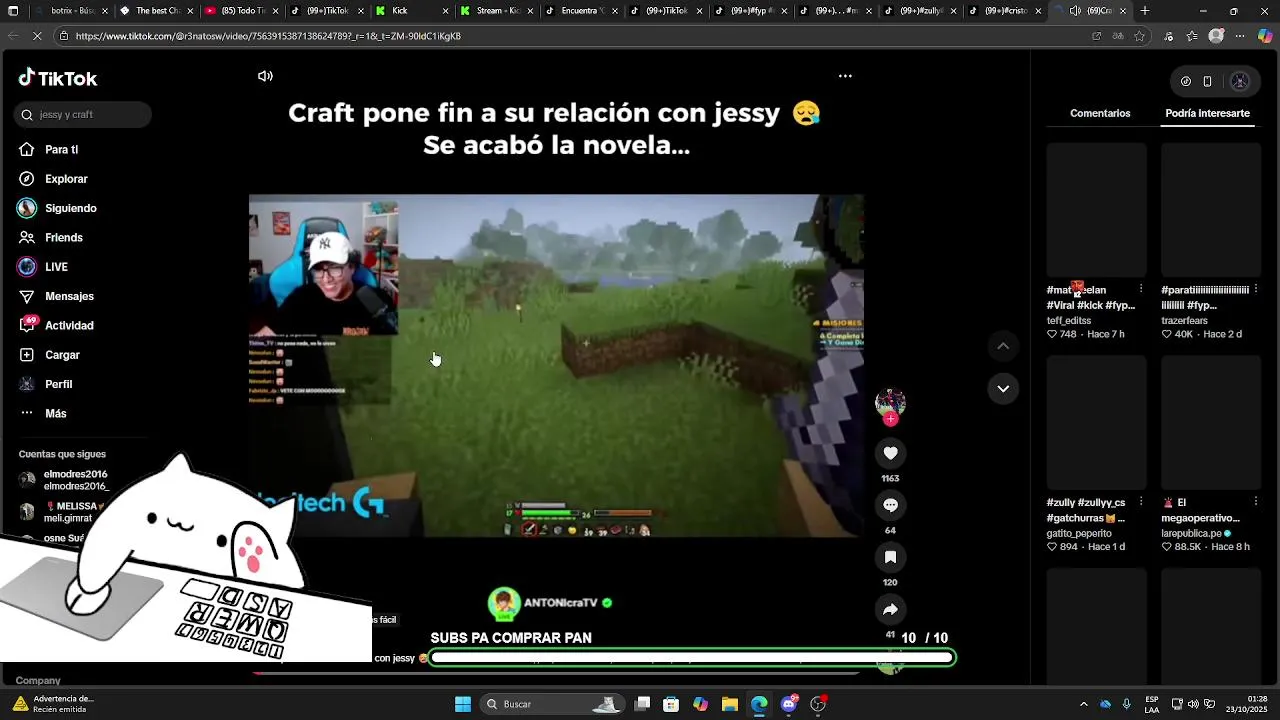Open followed account elmodres2016
Image resolution: width=1280 pixels, height=720 pixels.
click(65, 480)
